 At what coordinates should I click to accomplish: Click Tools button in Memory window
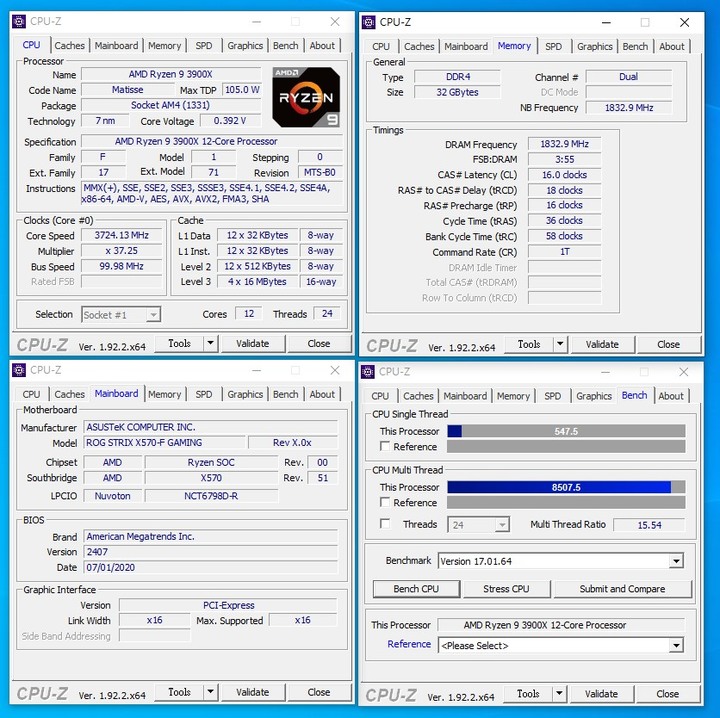529,344
